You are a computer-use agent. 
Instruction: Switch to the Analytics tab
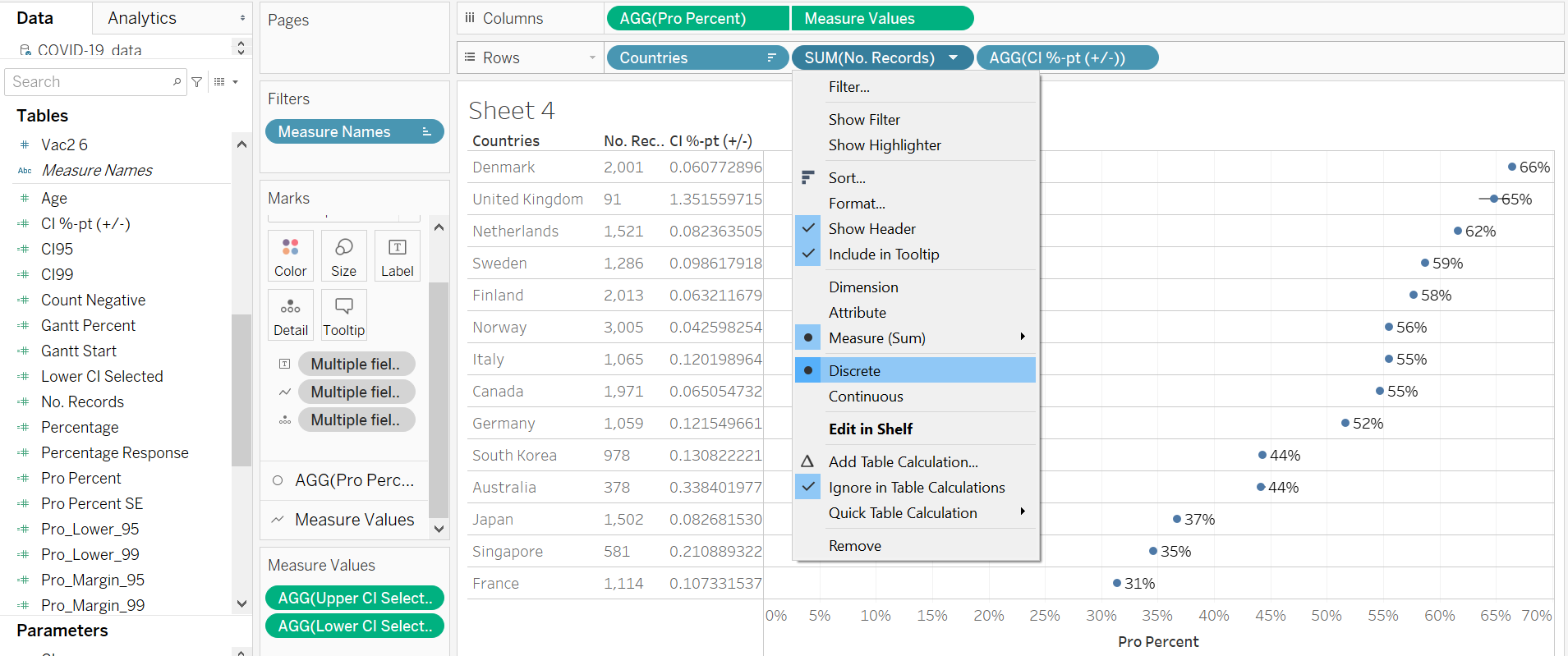point(142,18)
